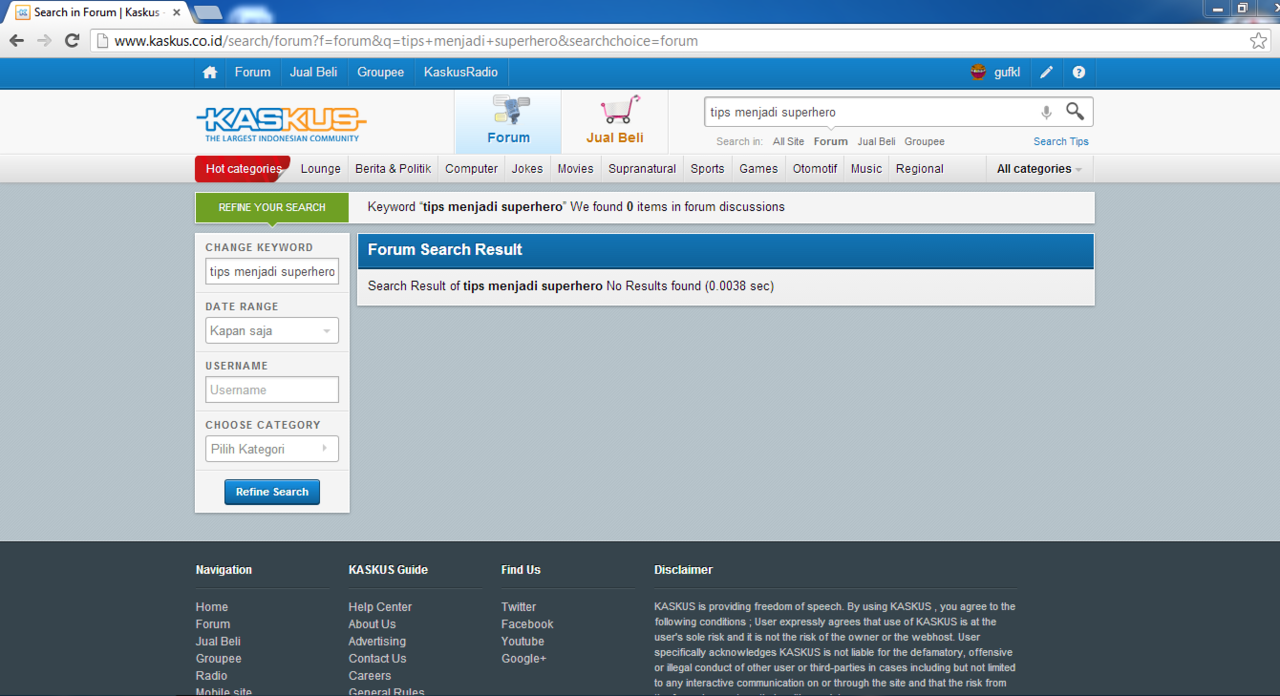
Task: Set search scope to Jual Beli
Action: click(876, 142)
